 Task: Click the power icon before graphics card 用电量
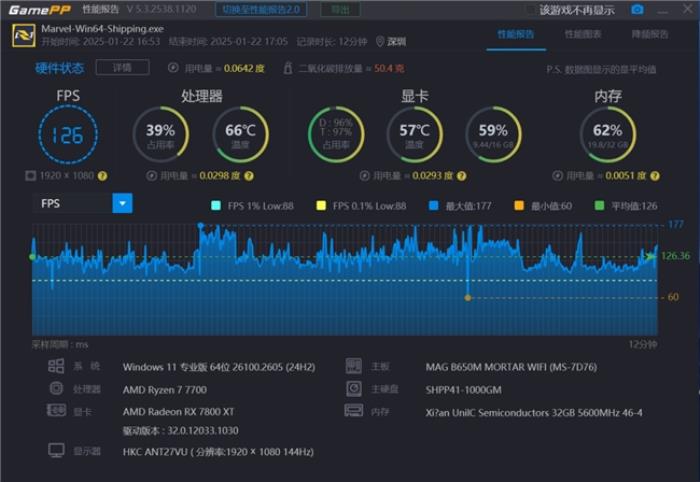click(x=365, y=176)
